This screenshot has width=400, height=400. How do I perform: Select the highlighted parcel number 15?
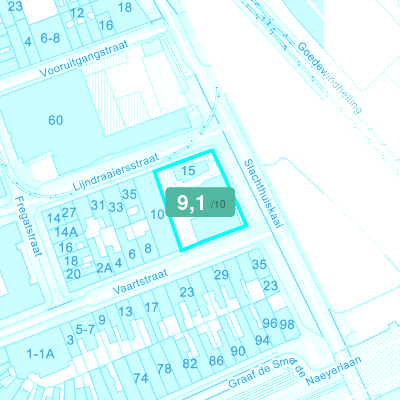188,171
